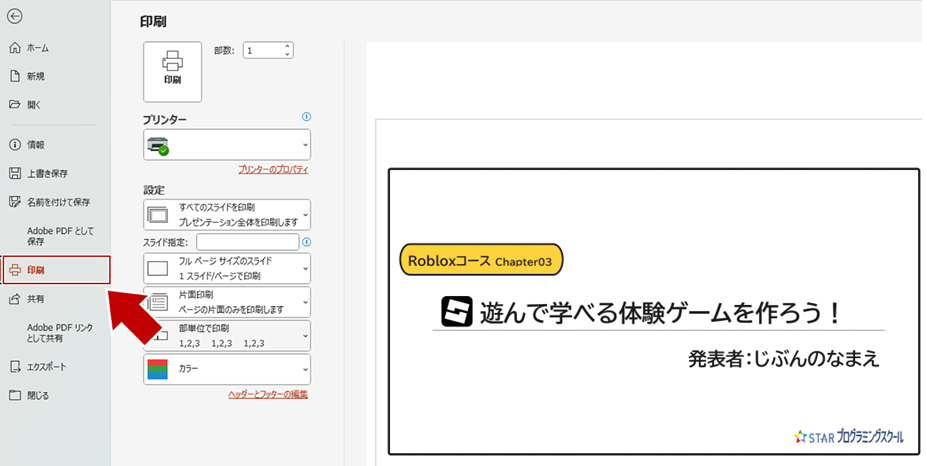
Task: Click the スライド指定 input field
Action: (x=248, y=242)
